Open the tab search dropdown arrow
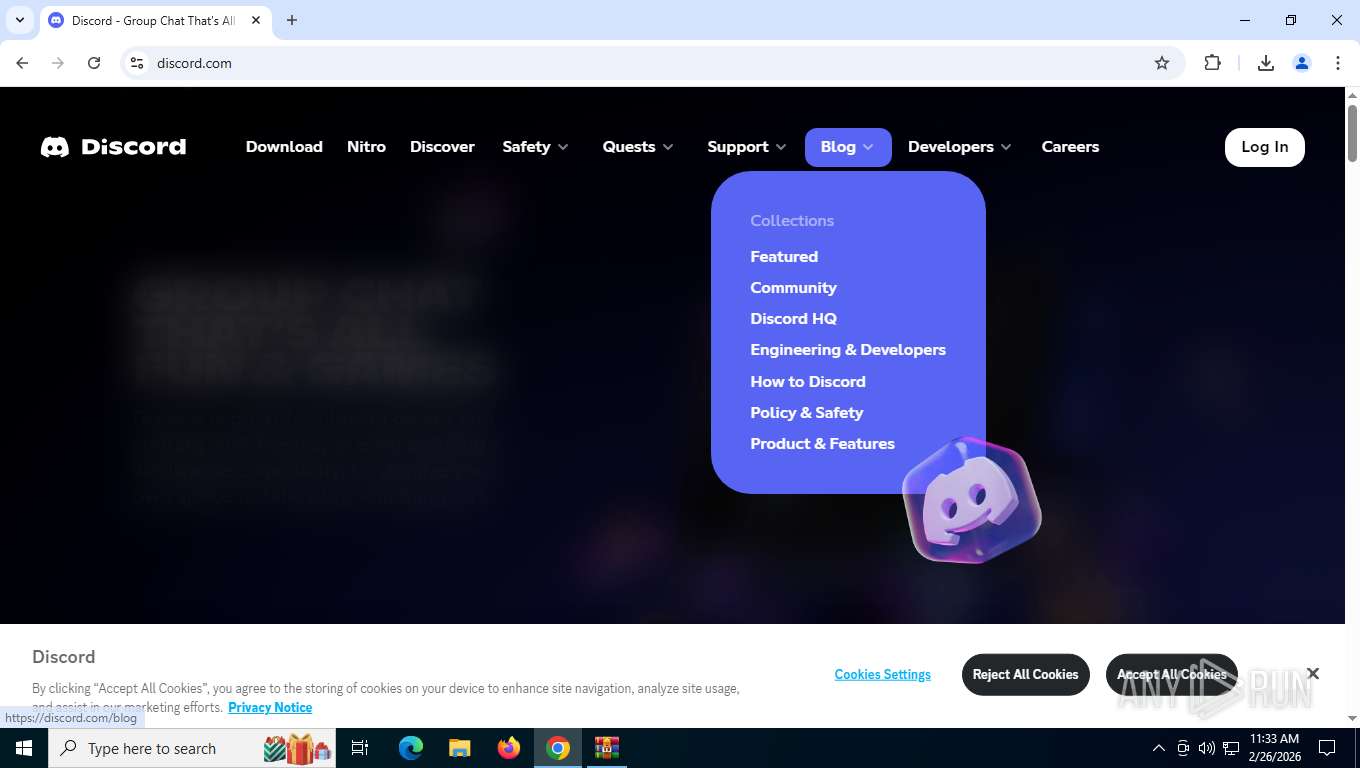1360x768 pixels. coord(19,20)
